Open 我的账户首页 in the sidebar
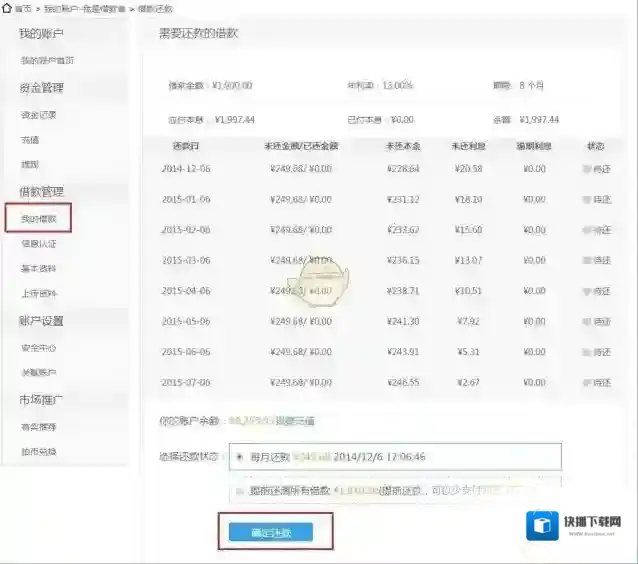Viewport: 638px width, 564px height. point(47,60)
